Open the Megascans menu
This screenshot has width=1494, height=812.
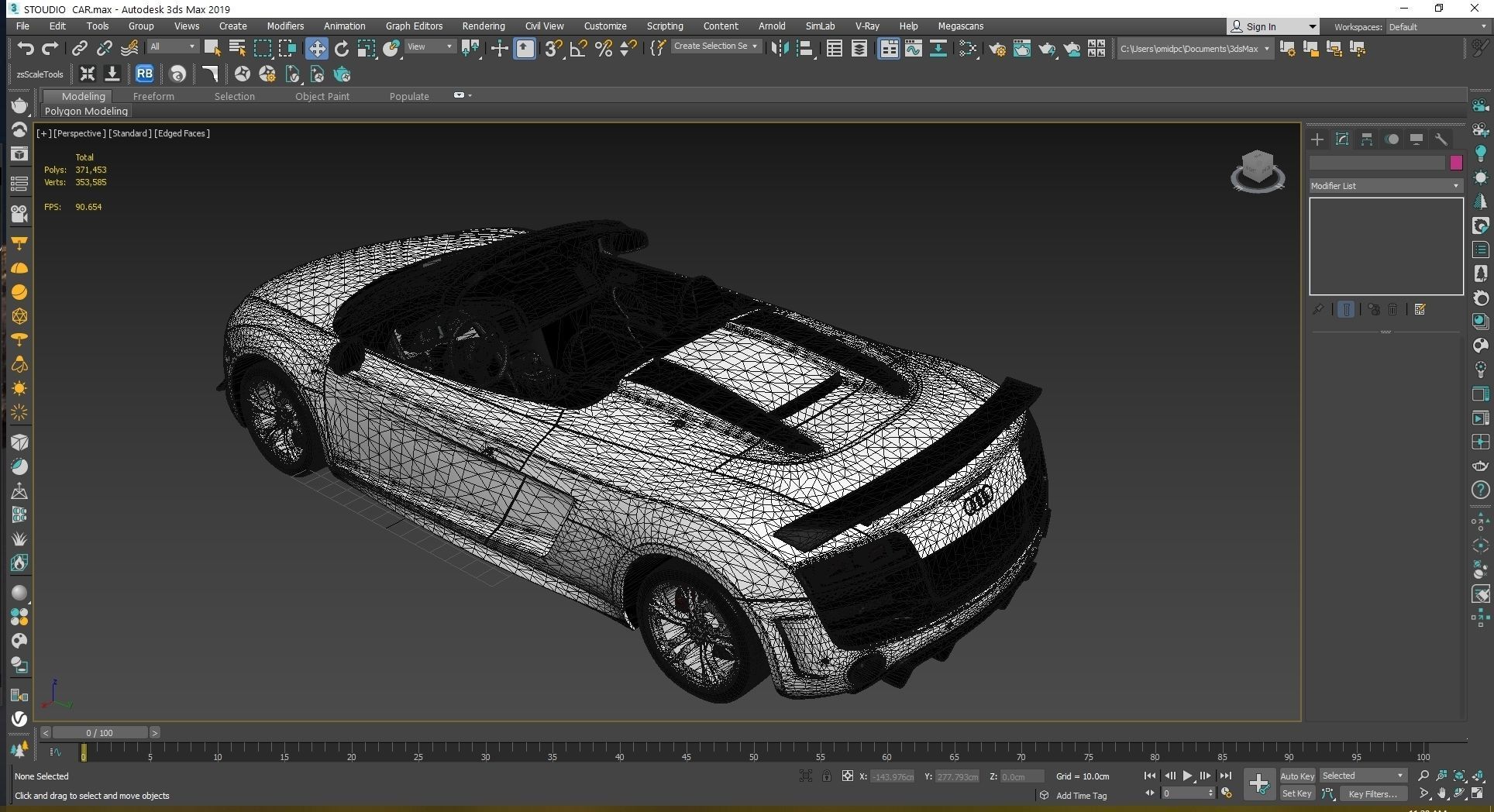960,26
